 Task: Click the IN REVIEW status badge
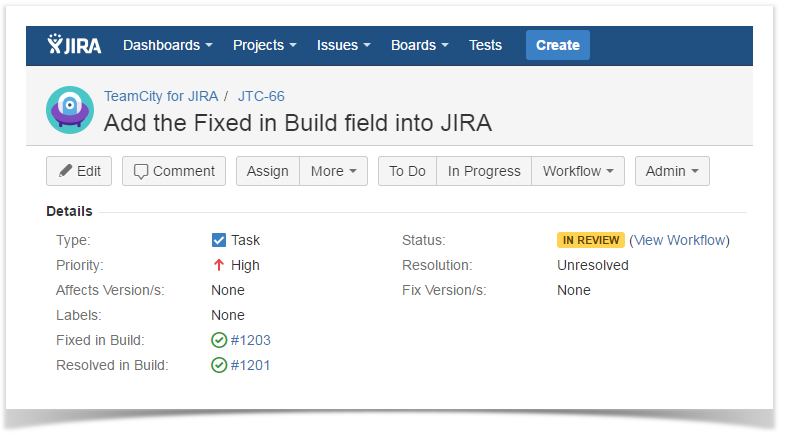point(591,240)
